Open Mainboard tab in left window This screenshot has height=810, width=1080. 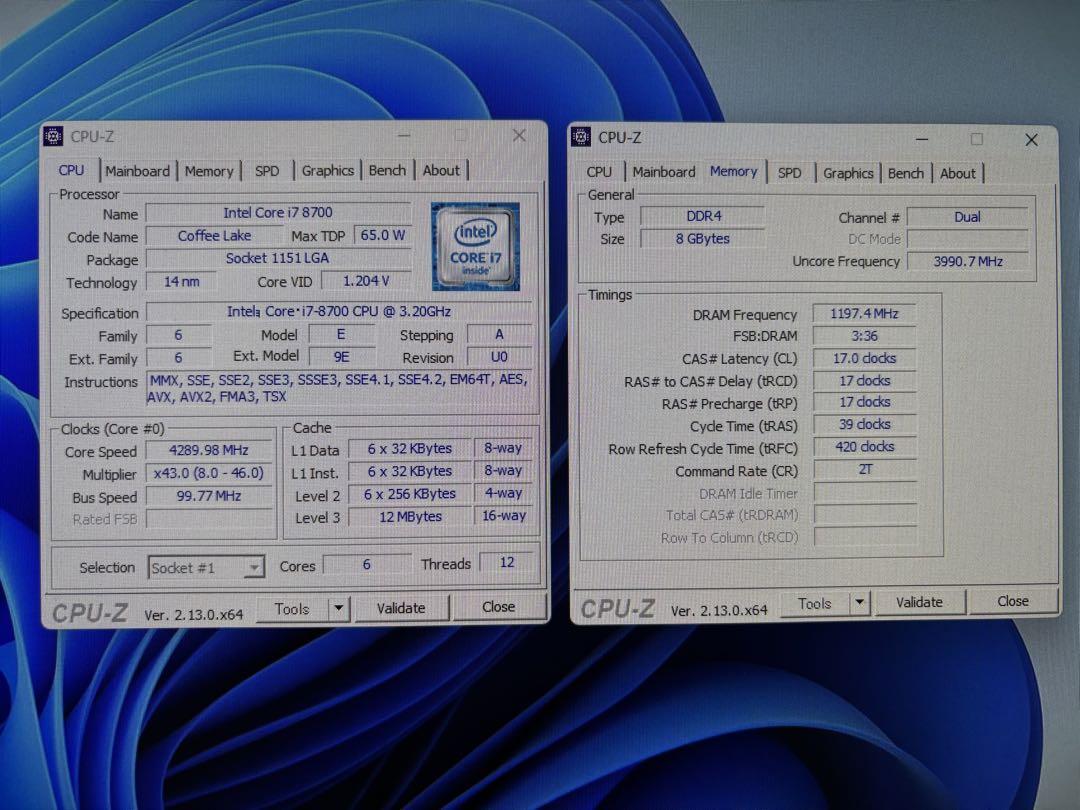137,171
